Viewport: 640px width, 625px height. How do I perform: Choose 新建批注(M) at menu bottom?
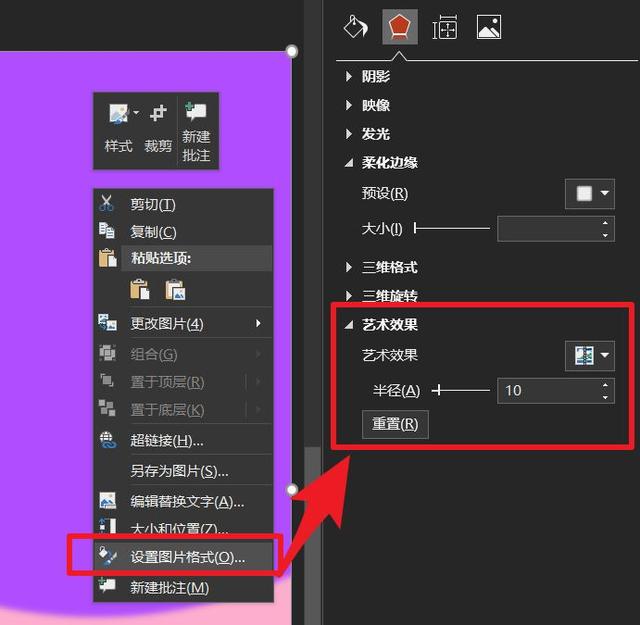[183, 587]
